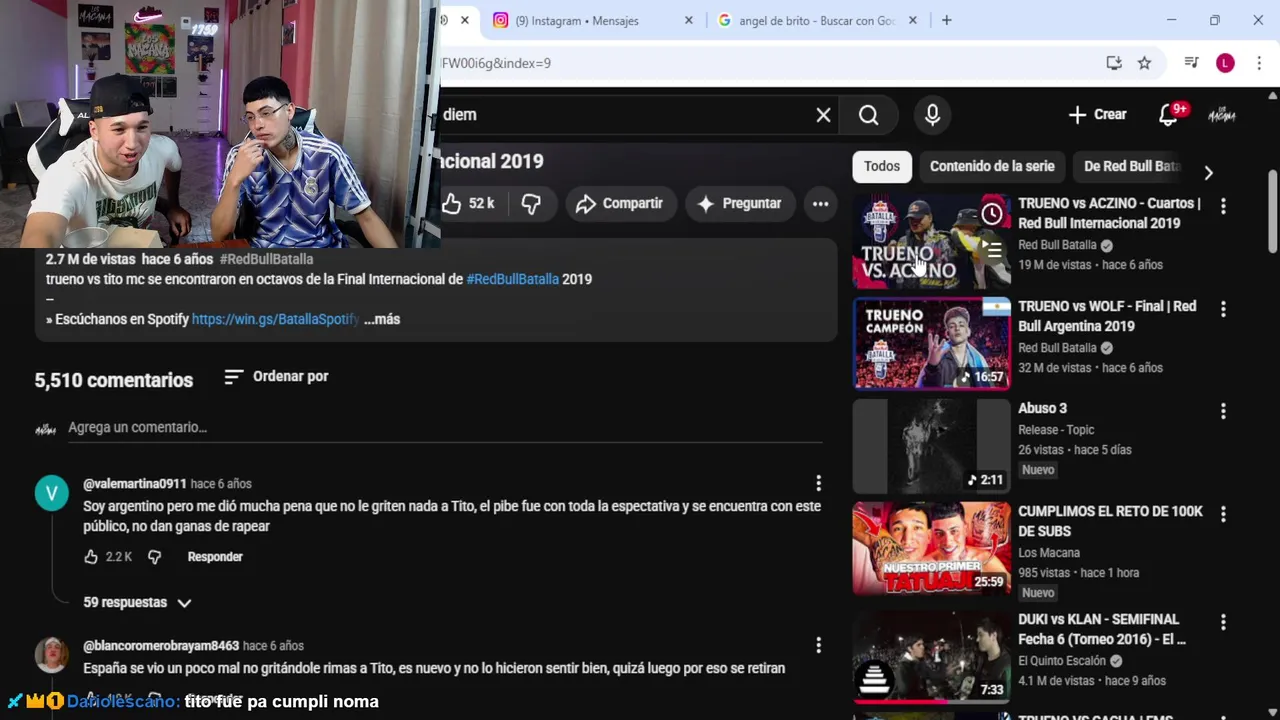Open the win.gs/BatallaSpotify link
Image resolution: width=1280 pixels, height=720 pixels.
click(275, 319)
